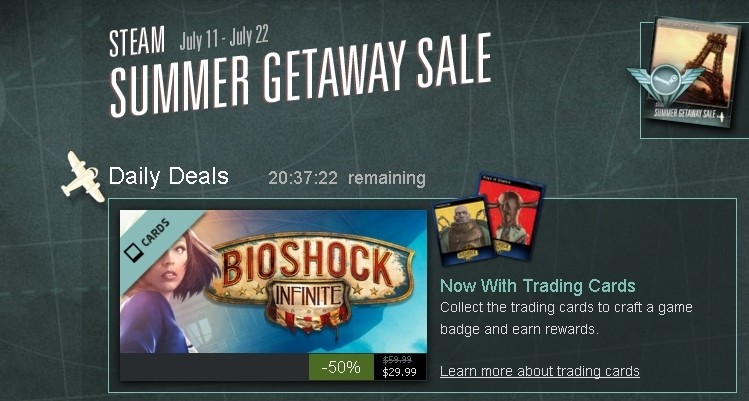Screen dimensions: 749x401
Task: Click the 20:37:22 remaining countdown timer
Action: [x=347, y=178]
